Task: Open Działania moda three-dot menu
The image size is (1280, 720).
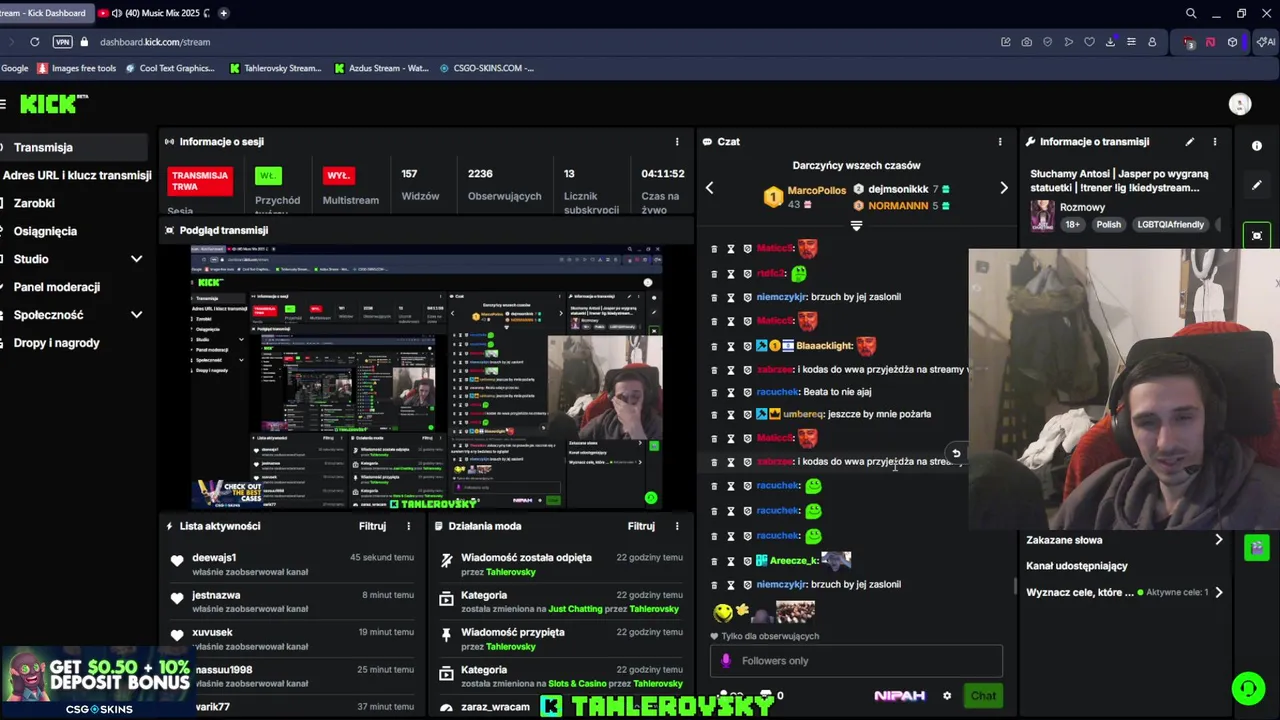Action: tap(677, 526)
